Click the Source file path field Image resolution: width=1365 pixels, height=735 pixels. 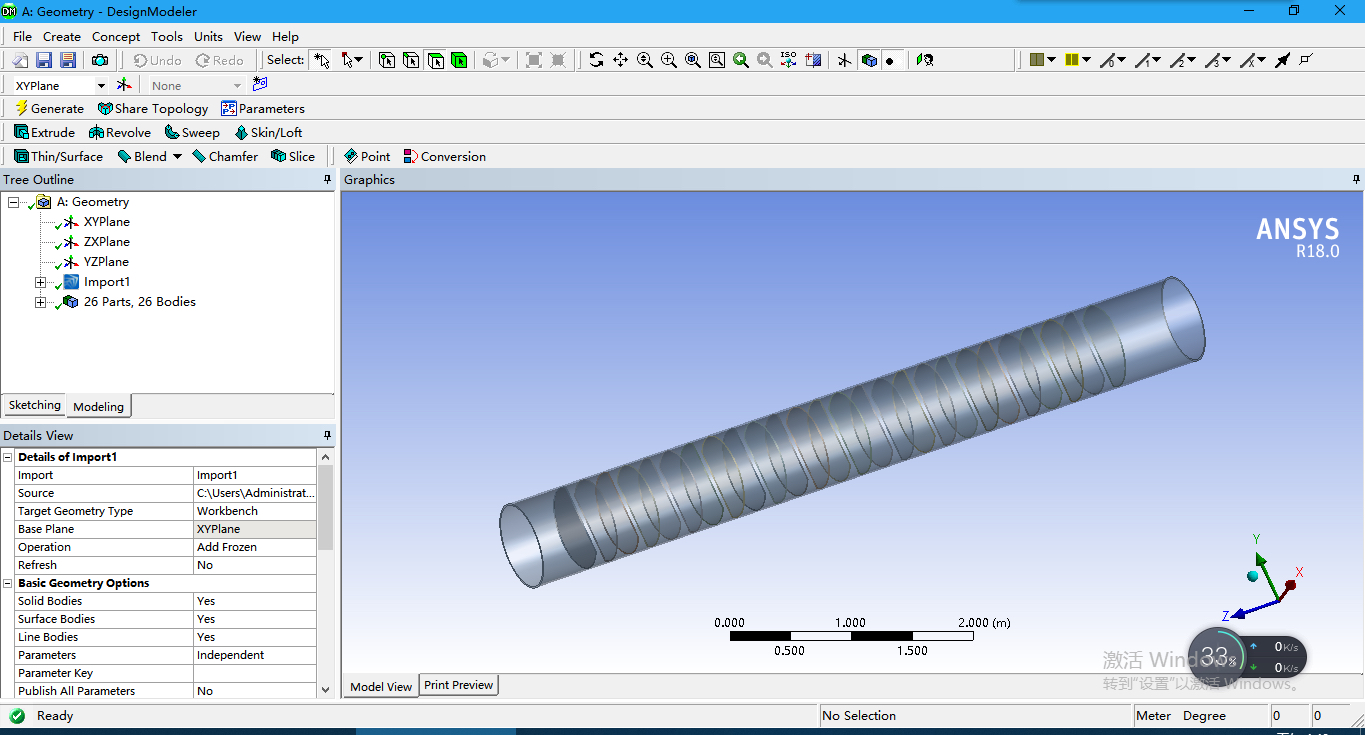tap(255, 493)
